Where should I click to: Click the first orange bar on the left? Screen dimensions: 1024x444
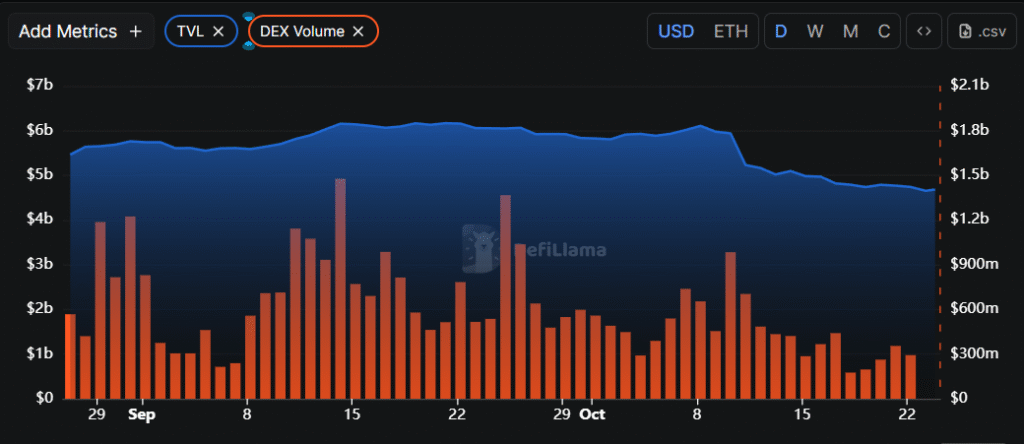70,356
